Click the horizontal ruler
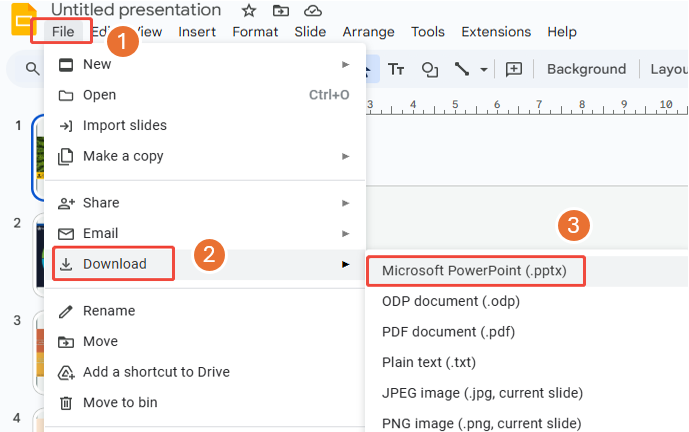This screenshot has width=689, height=432. (527, 106)
